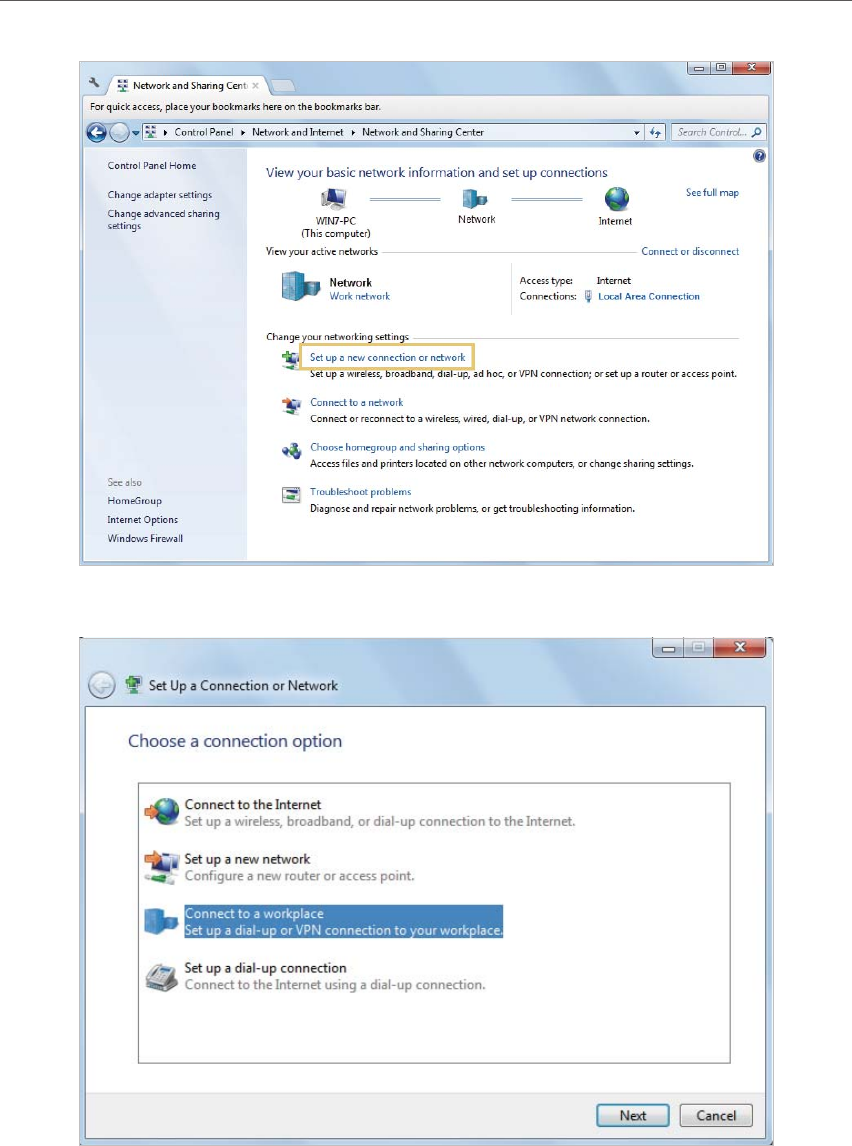This screenshot has height=1146, width=852.
Task: Close the Network and Sharing Center tab
Action: (255, 86)
